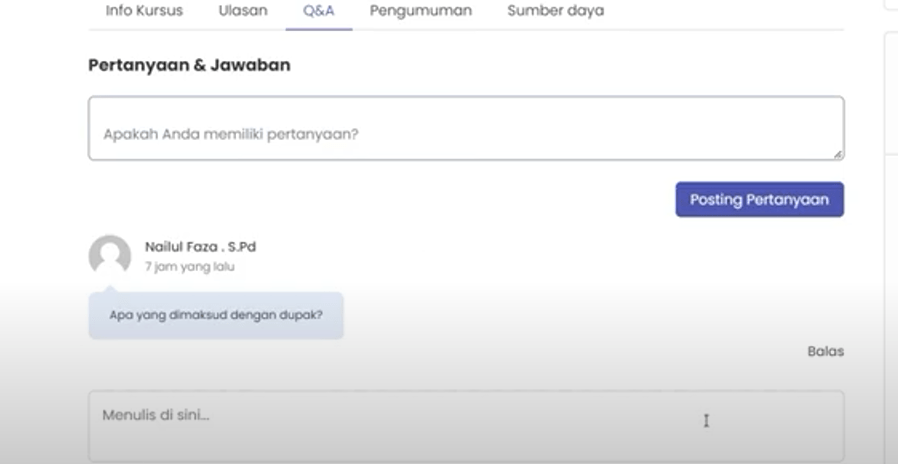The height and width of the screenshot is (464, 898).
Task: Click the Balas reply link
Action: coord(825,351)
